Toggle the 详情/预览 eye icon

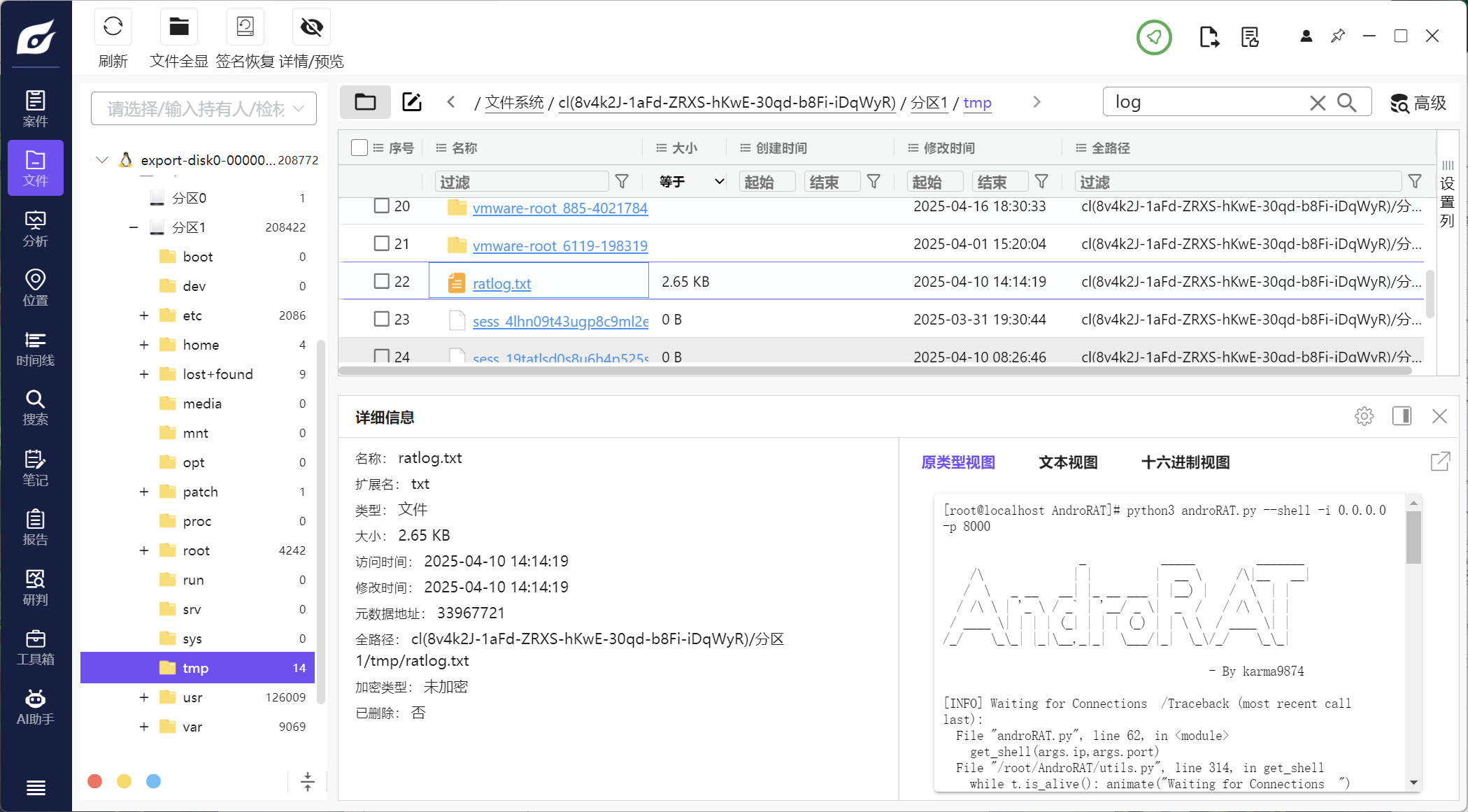pyautogui.click(x=311, y=27)
